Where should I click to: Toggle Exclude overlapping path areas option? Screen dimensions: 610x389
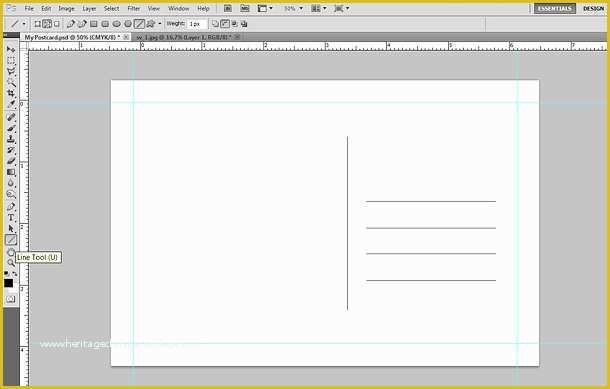tap(244, 24)
